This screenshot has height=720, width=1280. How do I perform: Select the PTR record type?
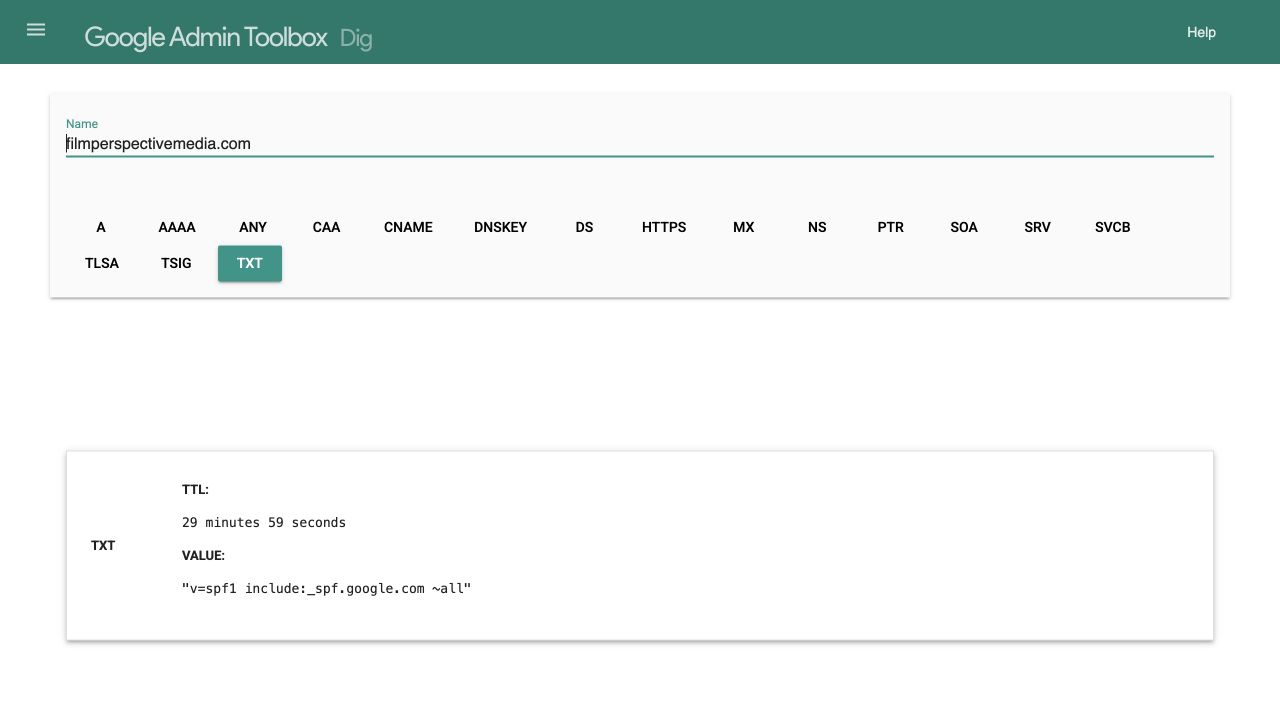[x=890, y=227]
